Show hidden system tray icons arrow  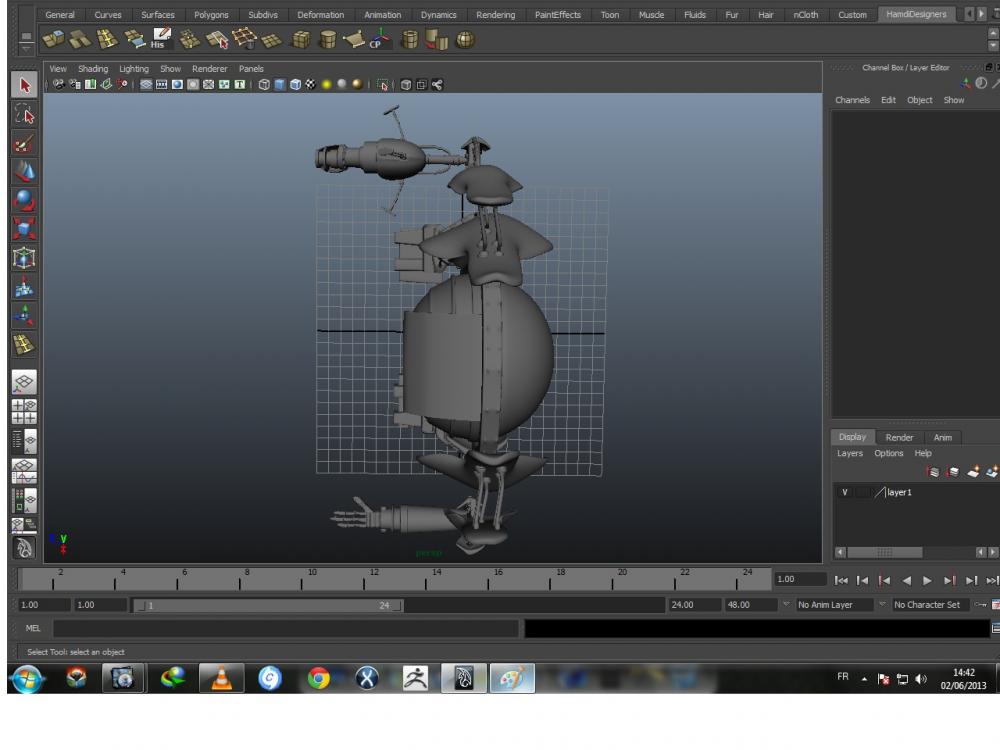click(x=863, y=678)
